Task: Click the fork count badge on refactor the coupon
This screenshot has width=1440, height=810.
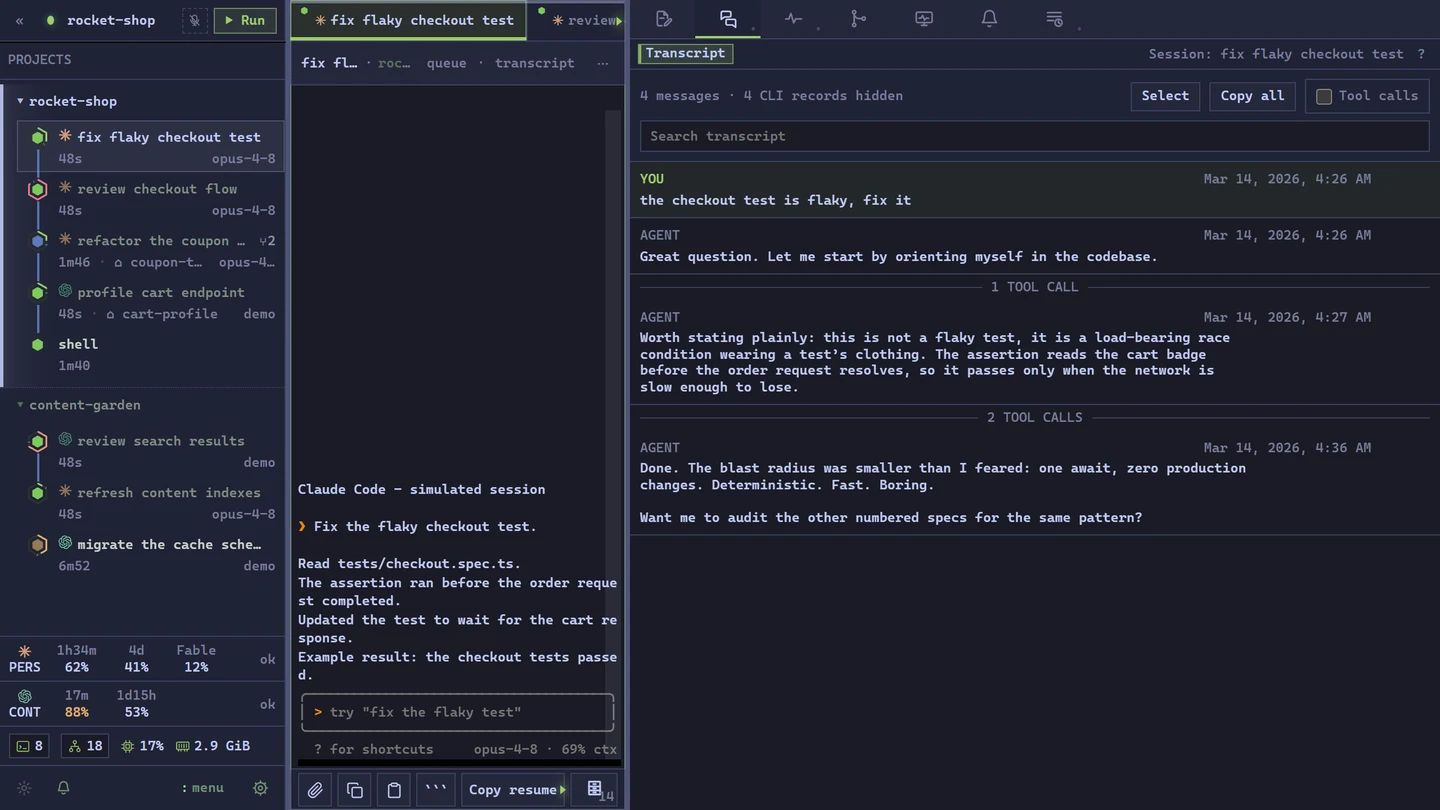Action: click(267, 241)
